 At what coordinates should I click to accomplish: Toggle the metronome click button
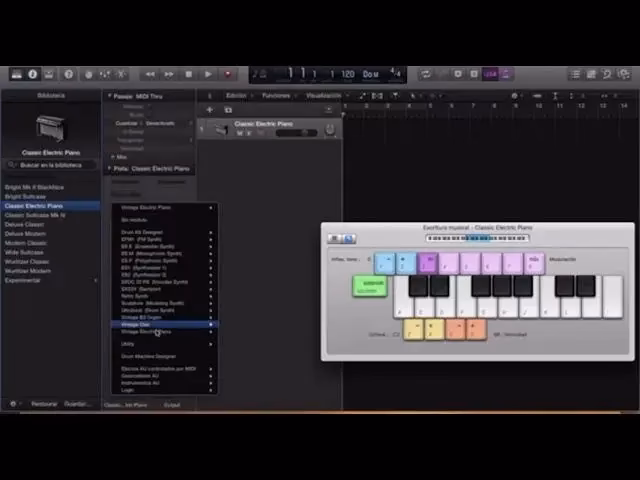click(x=506, y=74)
